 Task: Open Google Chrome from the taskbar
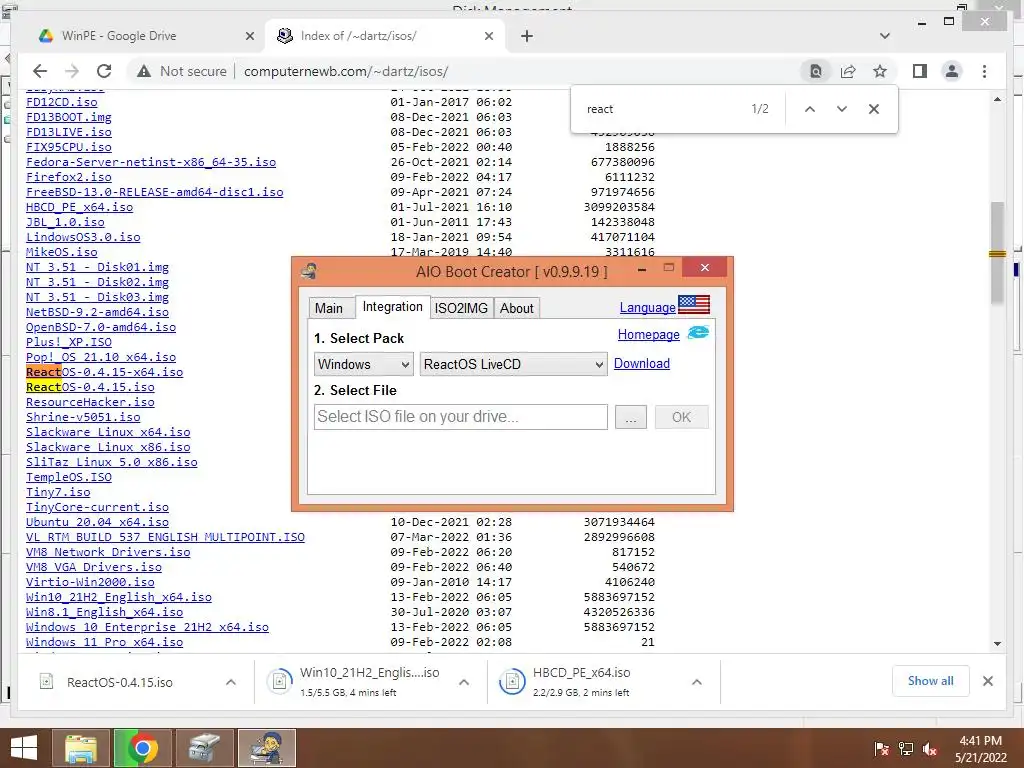click(x=142, y=748)
